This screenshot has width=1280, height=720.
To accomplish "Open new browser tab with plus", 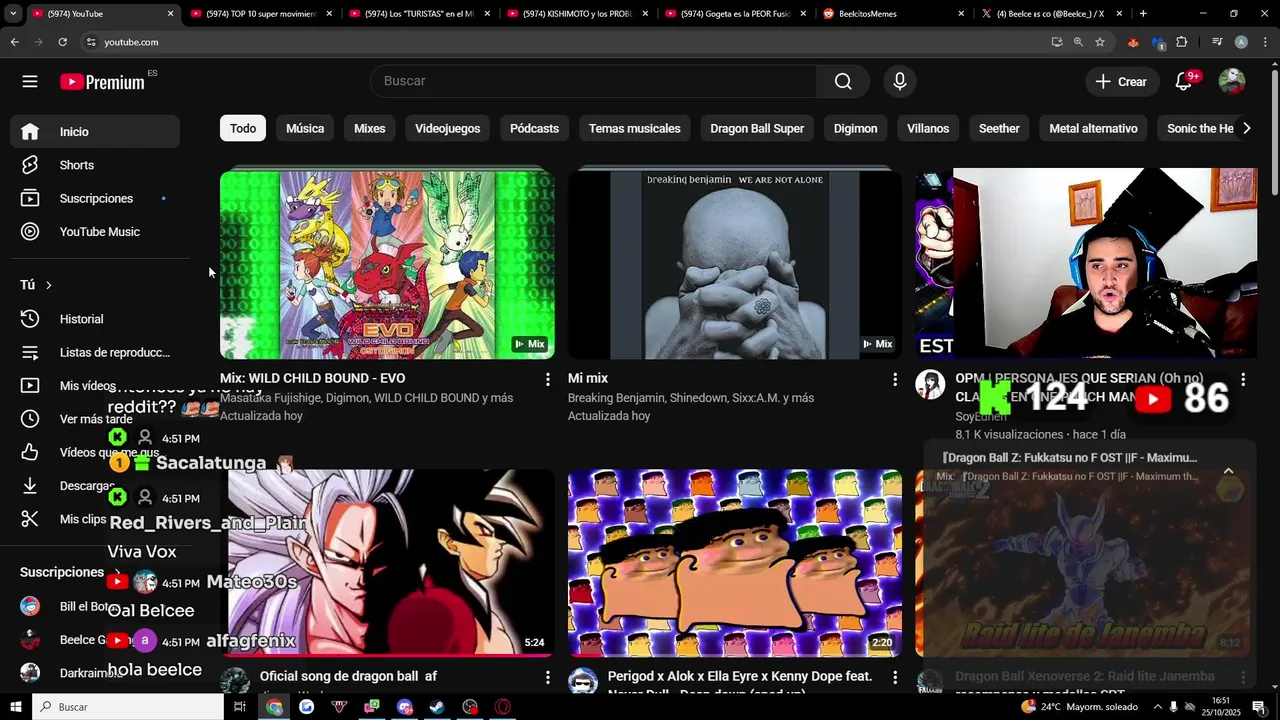I will 1143,14.
